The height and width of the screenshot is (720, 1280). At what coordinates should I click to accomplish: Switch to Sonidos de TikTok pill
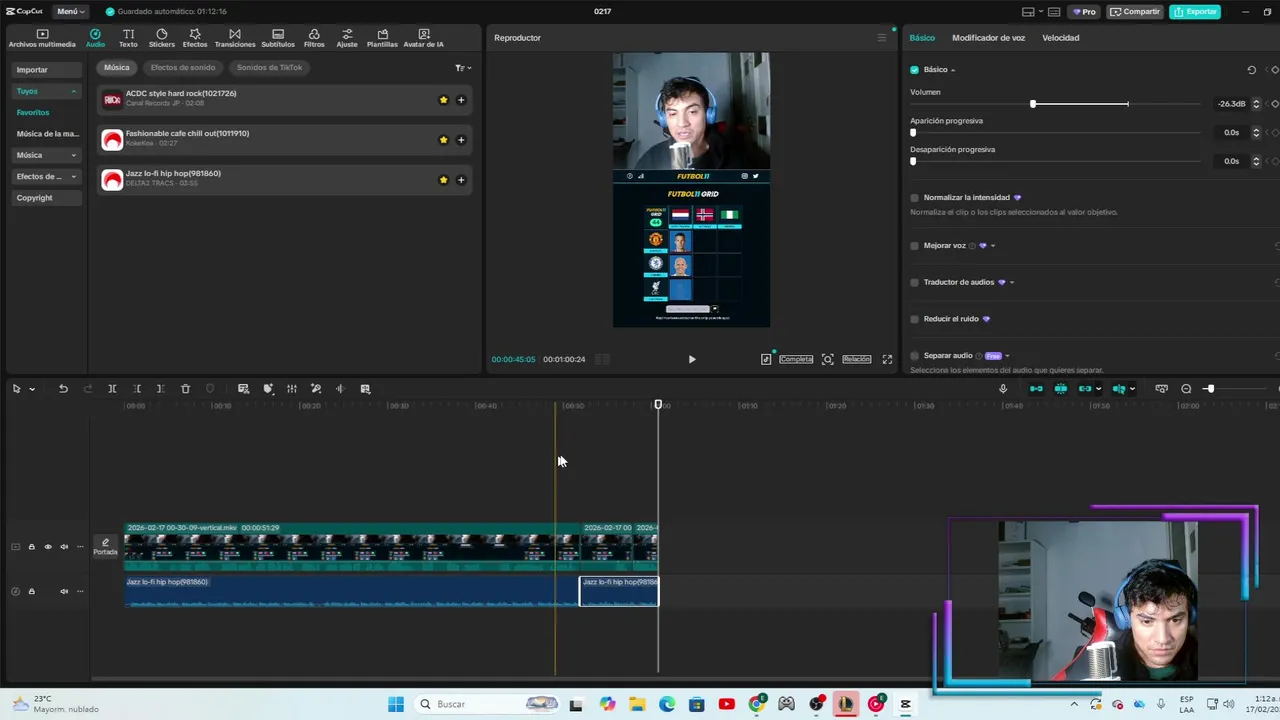[270, 67]
